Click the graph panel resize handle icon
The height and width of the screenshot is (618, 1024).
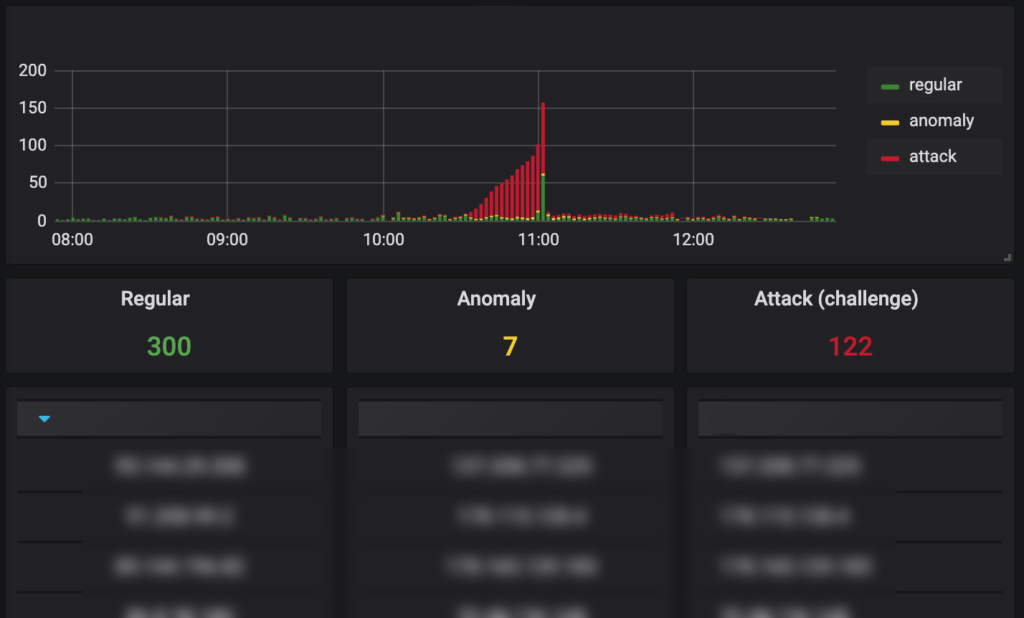[1007, 258]
